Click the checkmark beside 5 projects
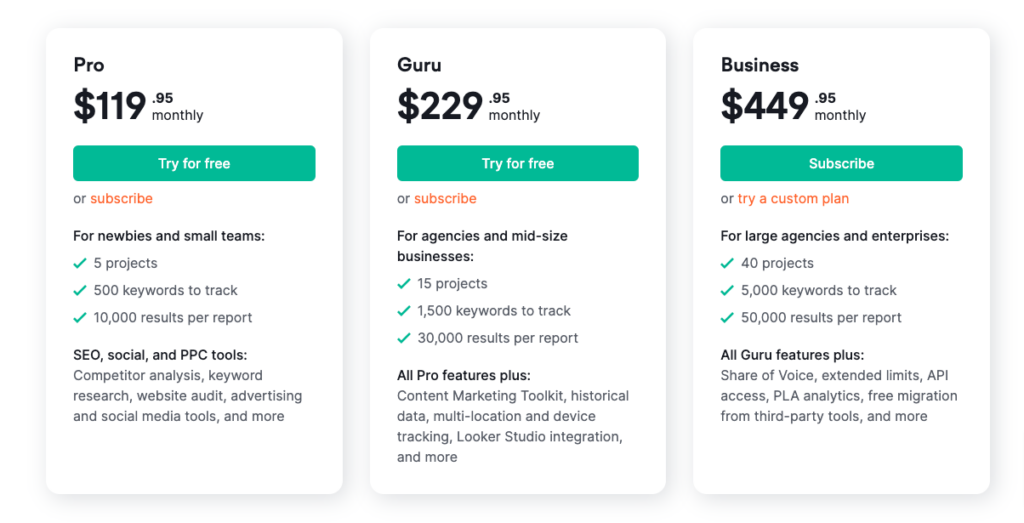Image resolution: width=1024 pixels, height=523 pixels. coord(80,263)
